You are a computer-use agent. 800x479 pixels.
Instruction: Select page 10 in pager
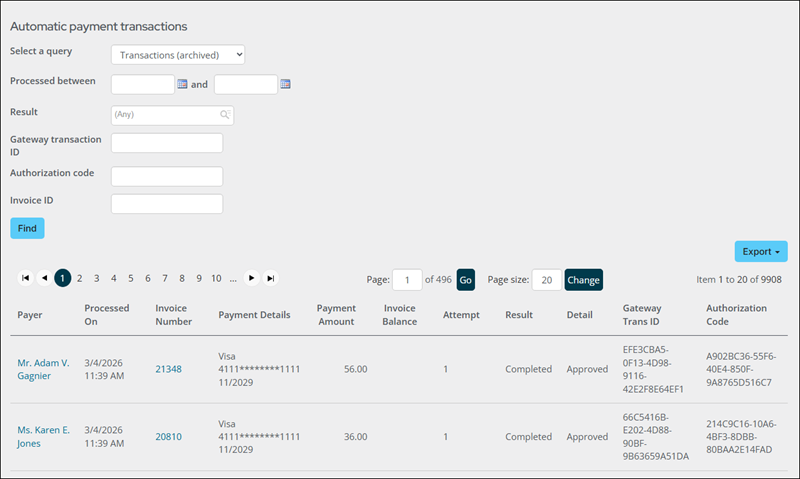coord(216,278)
